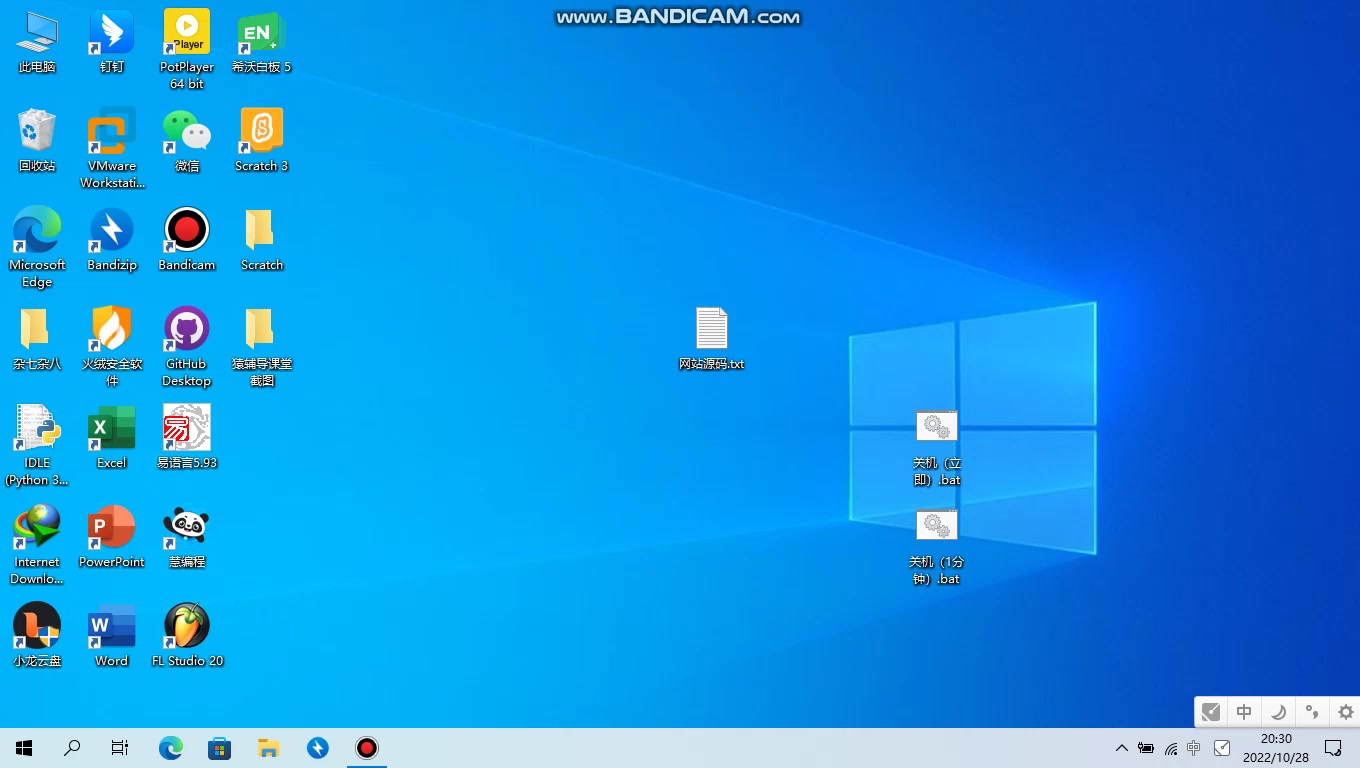Viewport: 1360px width, 768px height.
Task: Open the Task View button in the taskbar
Action: click(120, 748)
